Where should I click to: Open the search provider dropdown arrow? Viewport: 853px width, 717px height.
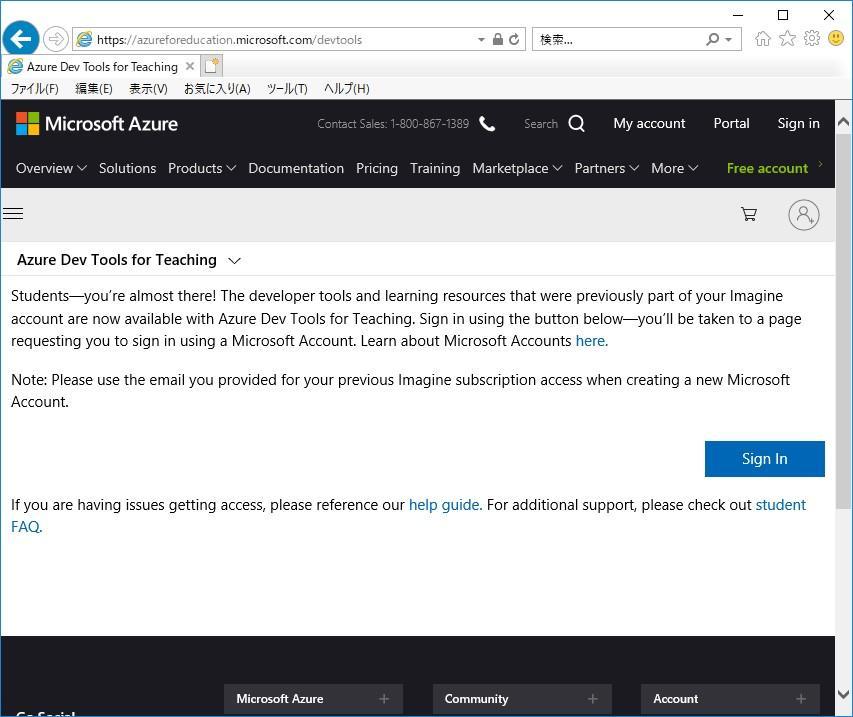(728, 40)
